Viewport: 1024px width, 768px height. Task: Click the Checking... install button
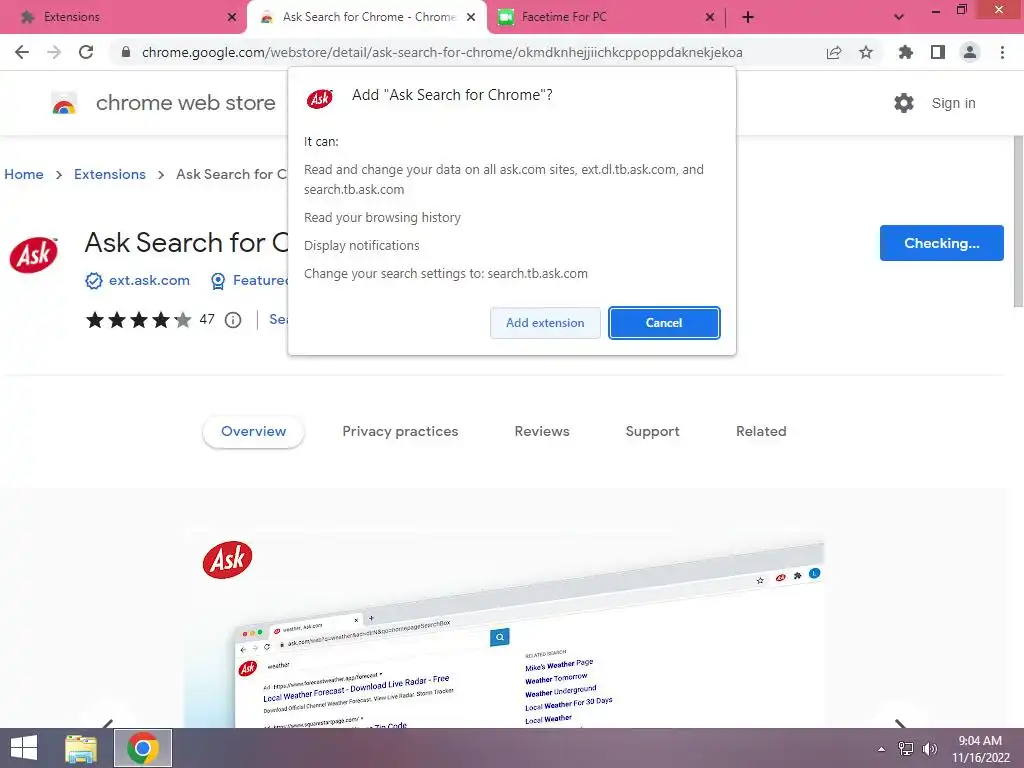[941, 243]
